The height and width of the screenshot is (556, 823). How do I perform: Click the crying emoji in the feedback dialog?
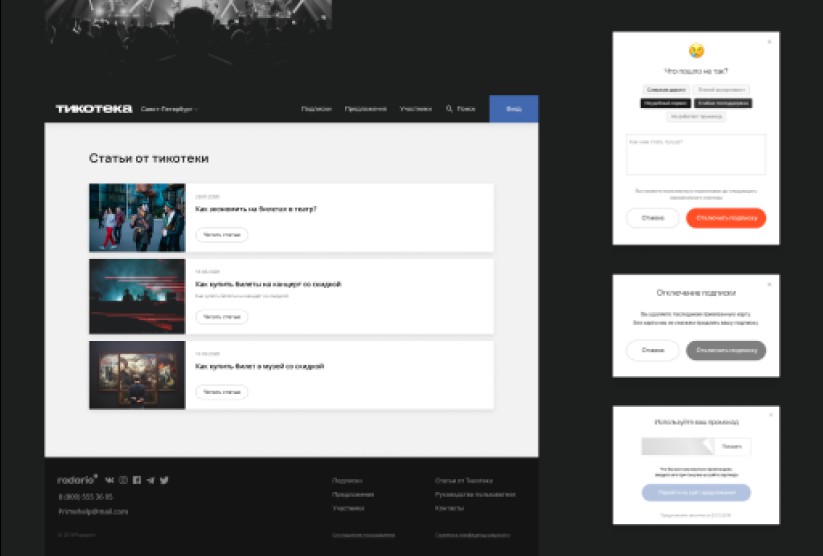[x=696, y=50]
